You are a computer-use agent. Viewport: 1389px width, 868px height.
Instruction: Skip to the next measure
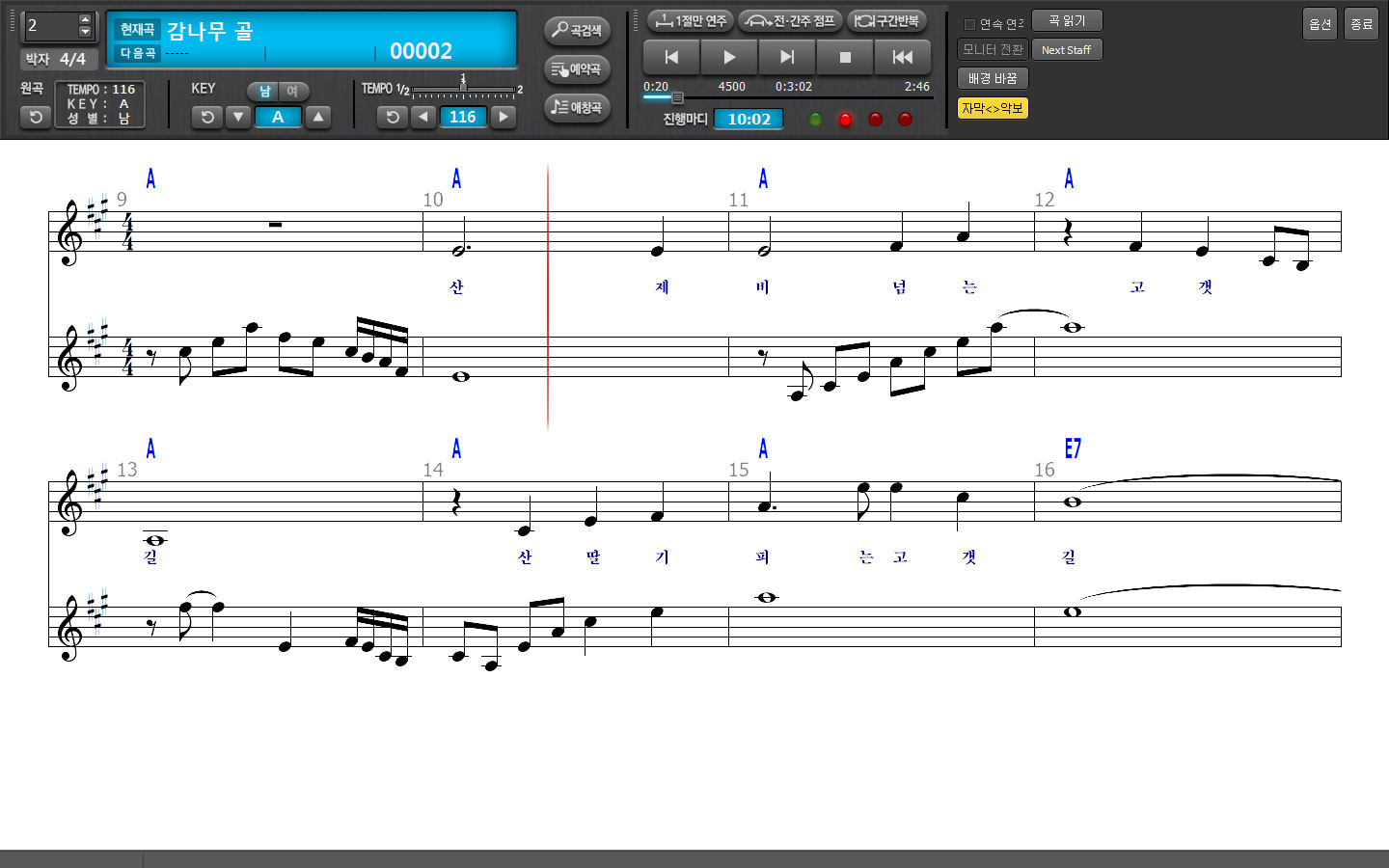787,57
